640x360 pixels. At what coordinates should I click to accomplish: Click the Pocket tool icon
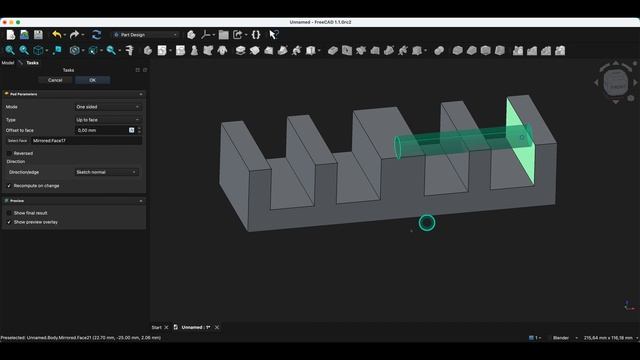coord(333,50)
